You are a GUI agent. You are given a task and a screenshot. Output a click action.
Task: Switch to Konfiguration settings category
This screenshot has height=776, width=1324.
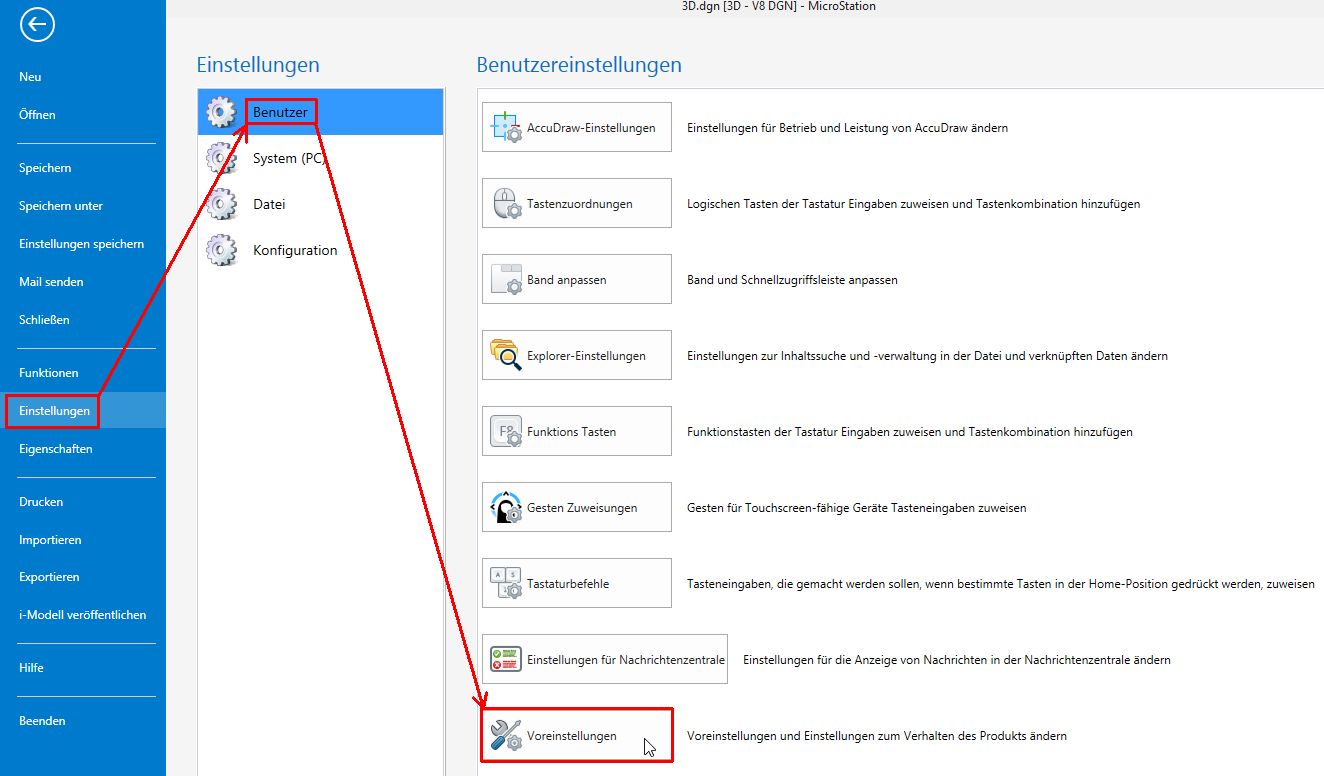click(x=320, y=250)
